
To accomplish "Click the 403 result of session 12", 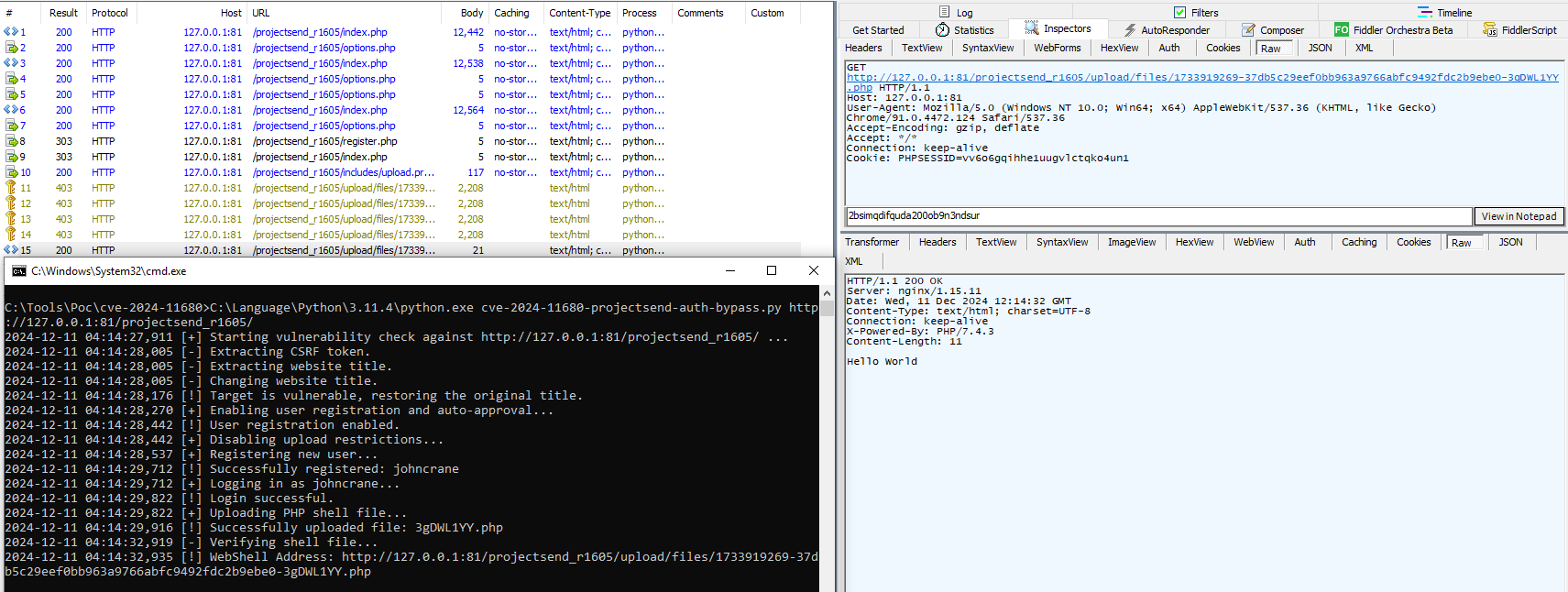I will tap(63, 203).
